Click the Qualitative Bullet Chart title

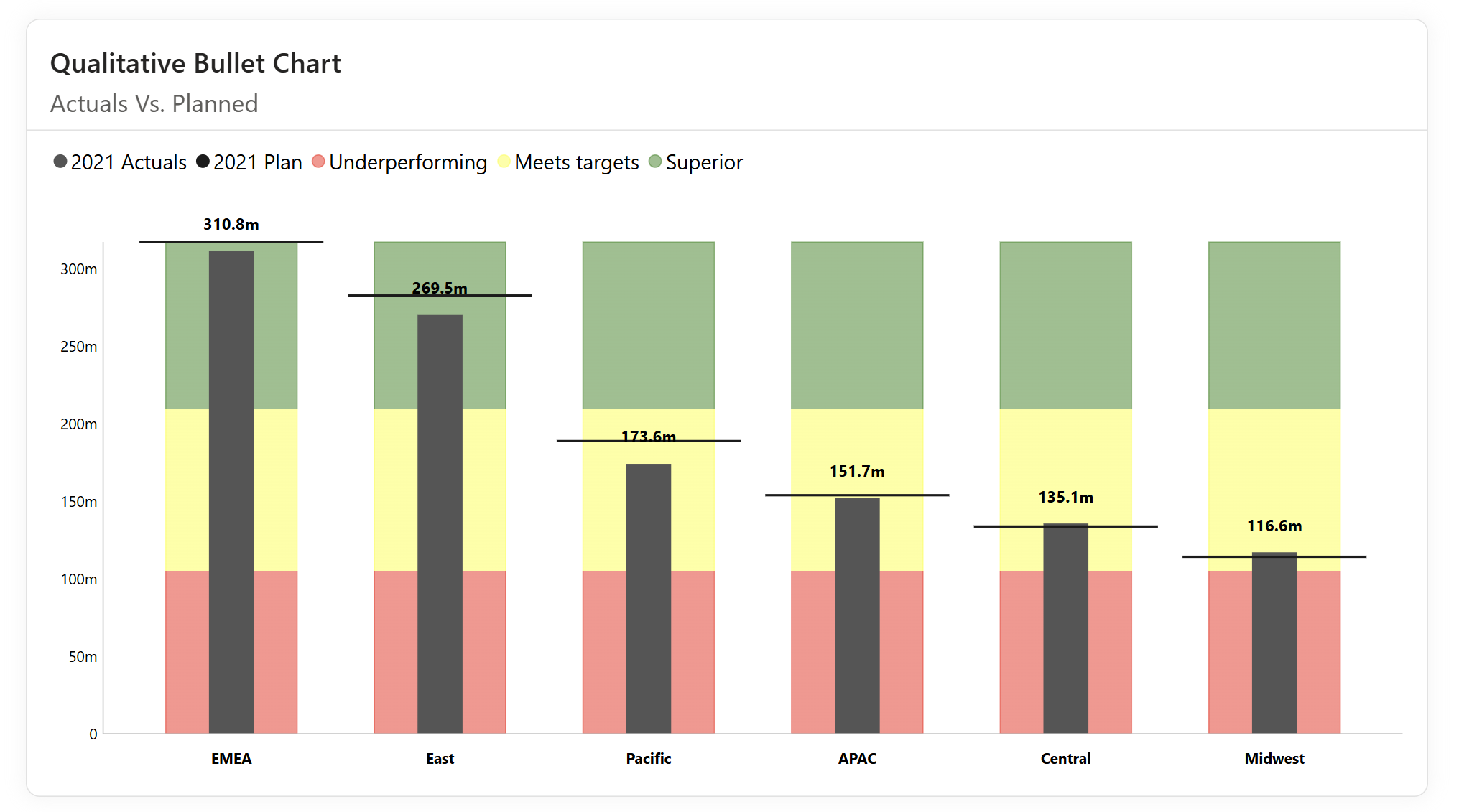coord(195,63)
